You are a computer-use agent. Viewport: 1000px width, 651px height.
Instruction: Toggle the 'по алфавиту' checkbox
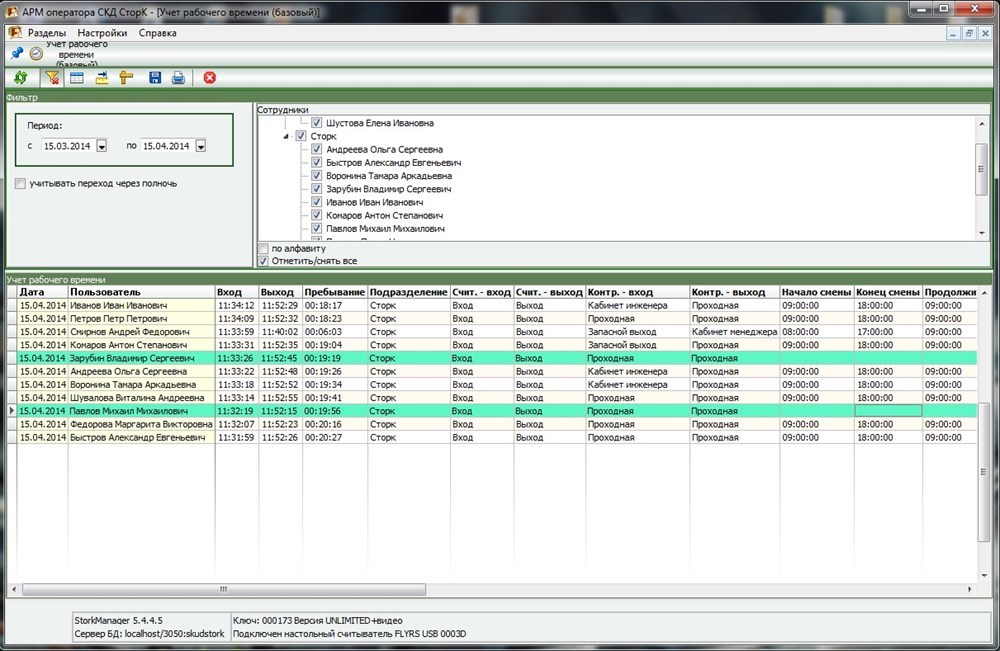pyautogui.click(x=263, y=249)
